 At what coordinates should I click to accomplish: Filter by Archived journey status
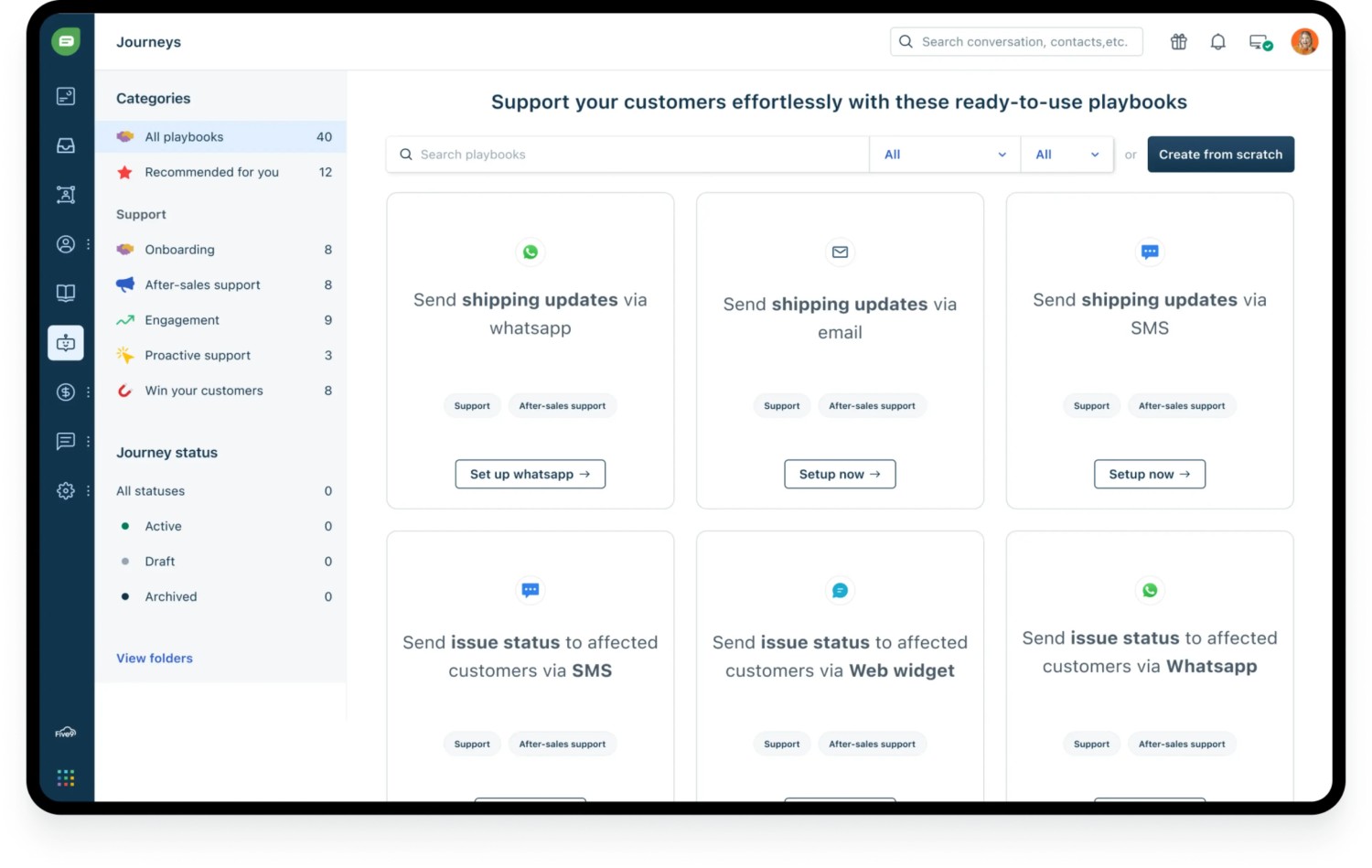click(x=170, y=596)
